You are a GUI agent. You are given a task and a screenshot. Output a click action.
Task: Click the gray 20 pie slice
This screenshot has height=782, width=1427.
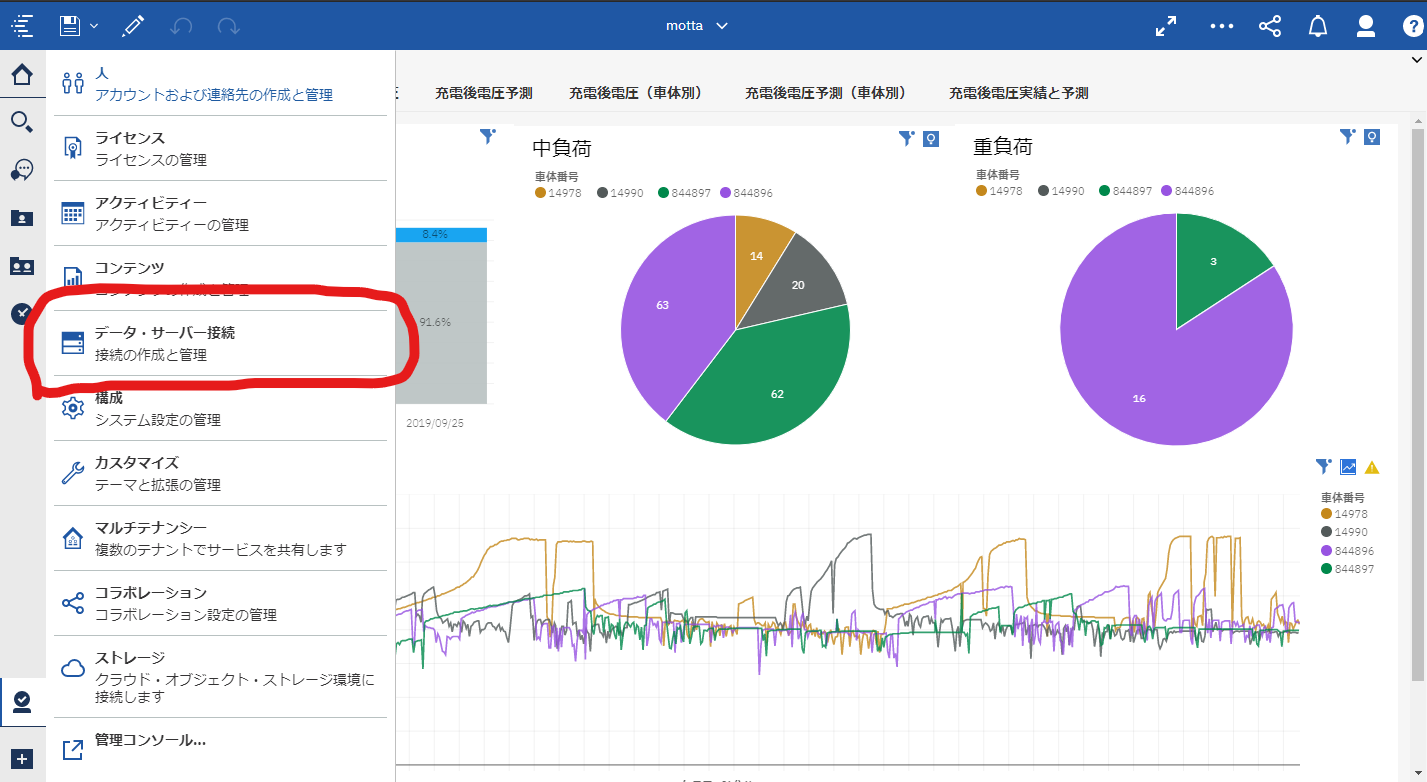pos(800,284)
